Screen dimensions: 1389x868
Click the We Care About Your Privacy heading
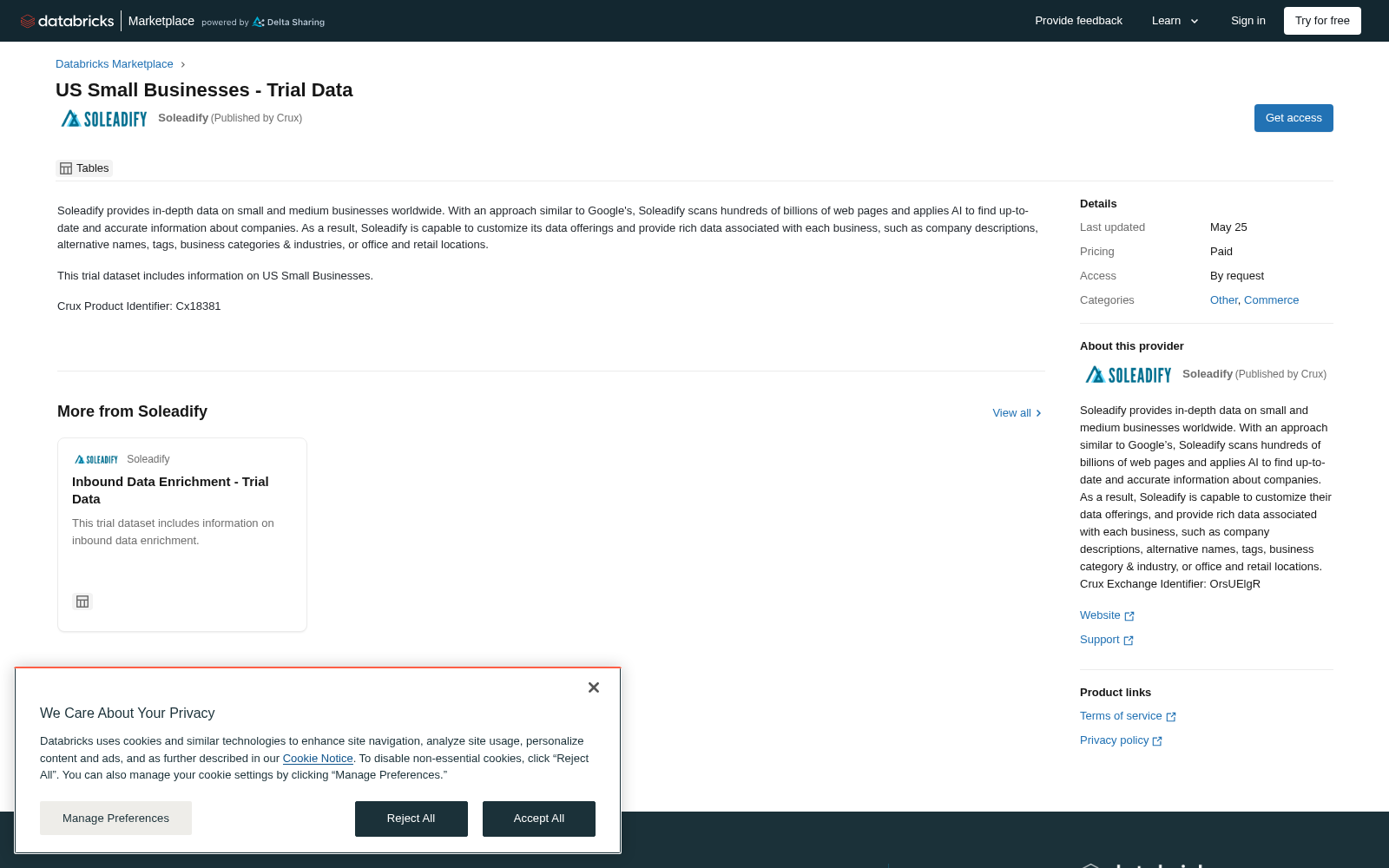[x=128, y=713]
